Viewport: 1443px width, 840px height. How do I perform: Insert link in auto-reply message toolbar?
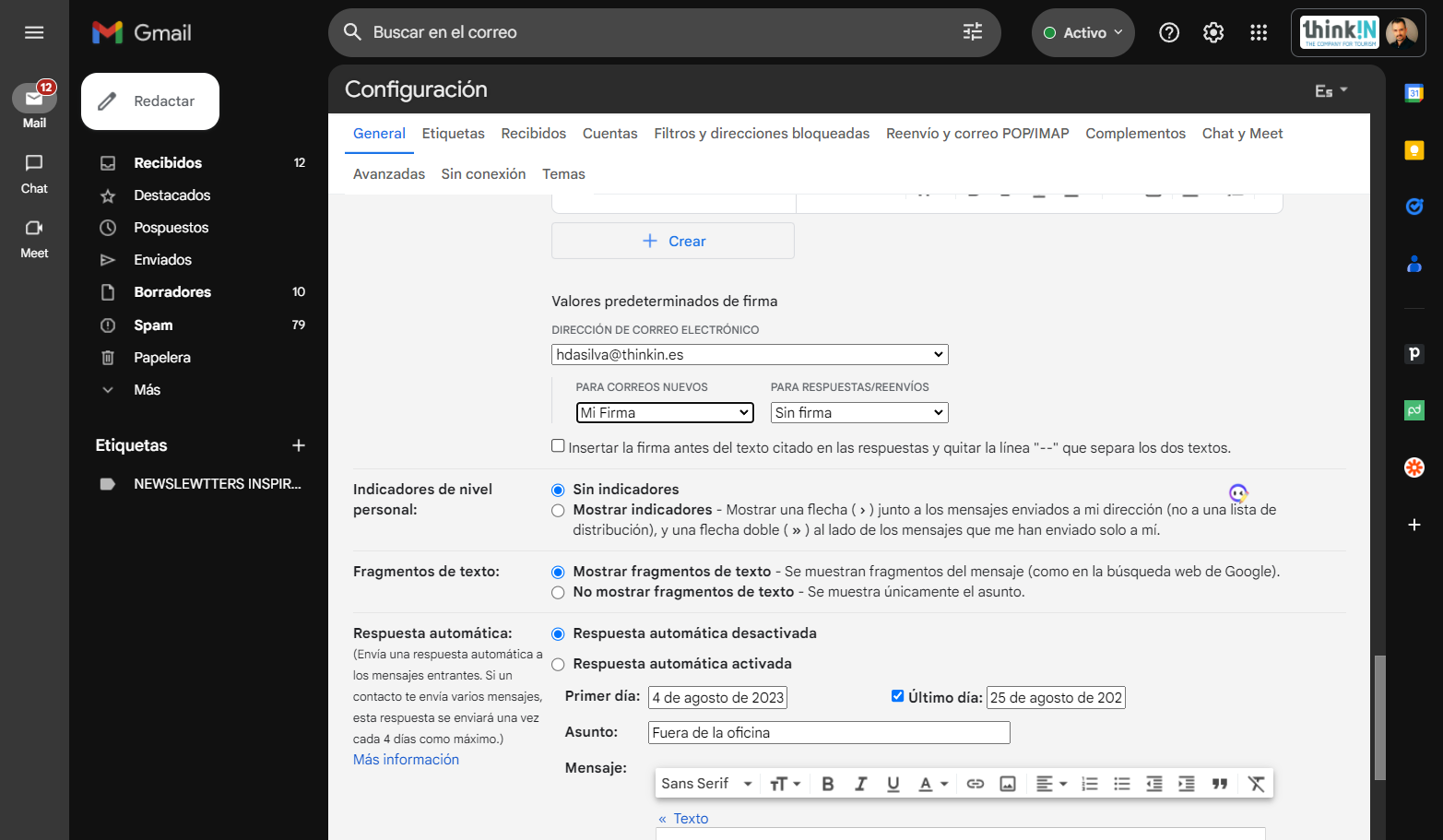[x=976, y=784]
